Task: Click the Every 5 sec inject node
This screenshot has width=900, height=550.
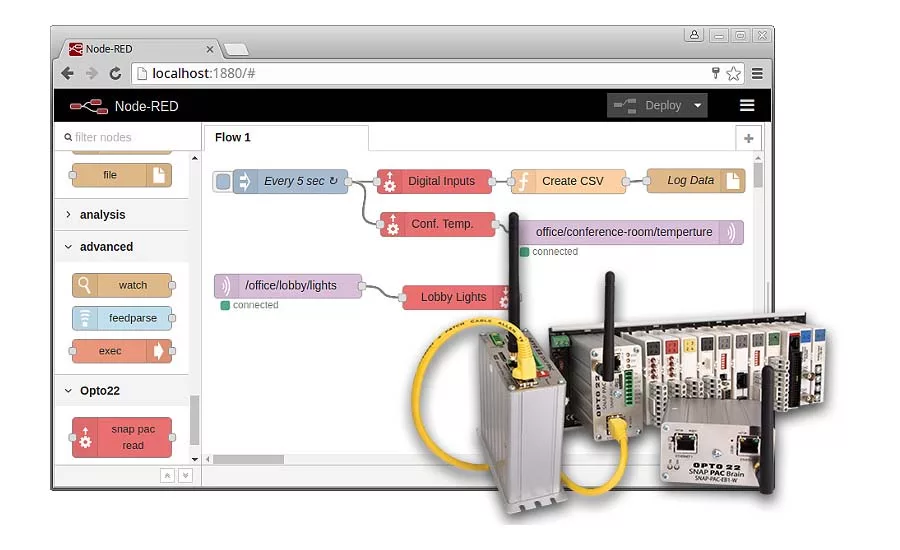Action: coord(290,181)
